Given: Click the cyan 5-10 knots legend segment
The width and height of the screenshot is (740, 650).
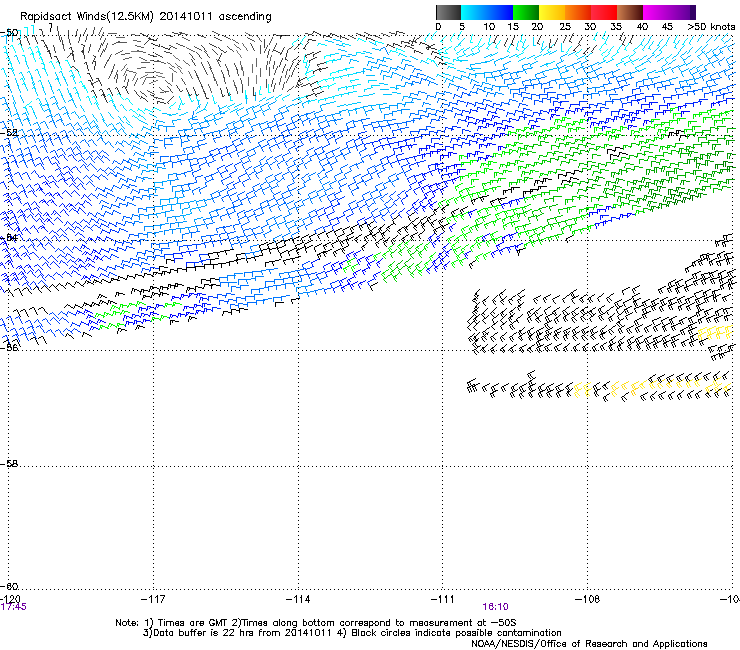Looking at the screenshot, I should point(474,12).
